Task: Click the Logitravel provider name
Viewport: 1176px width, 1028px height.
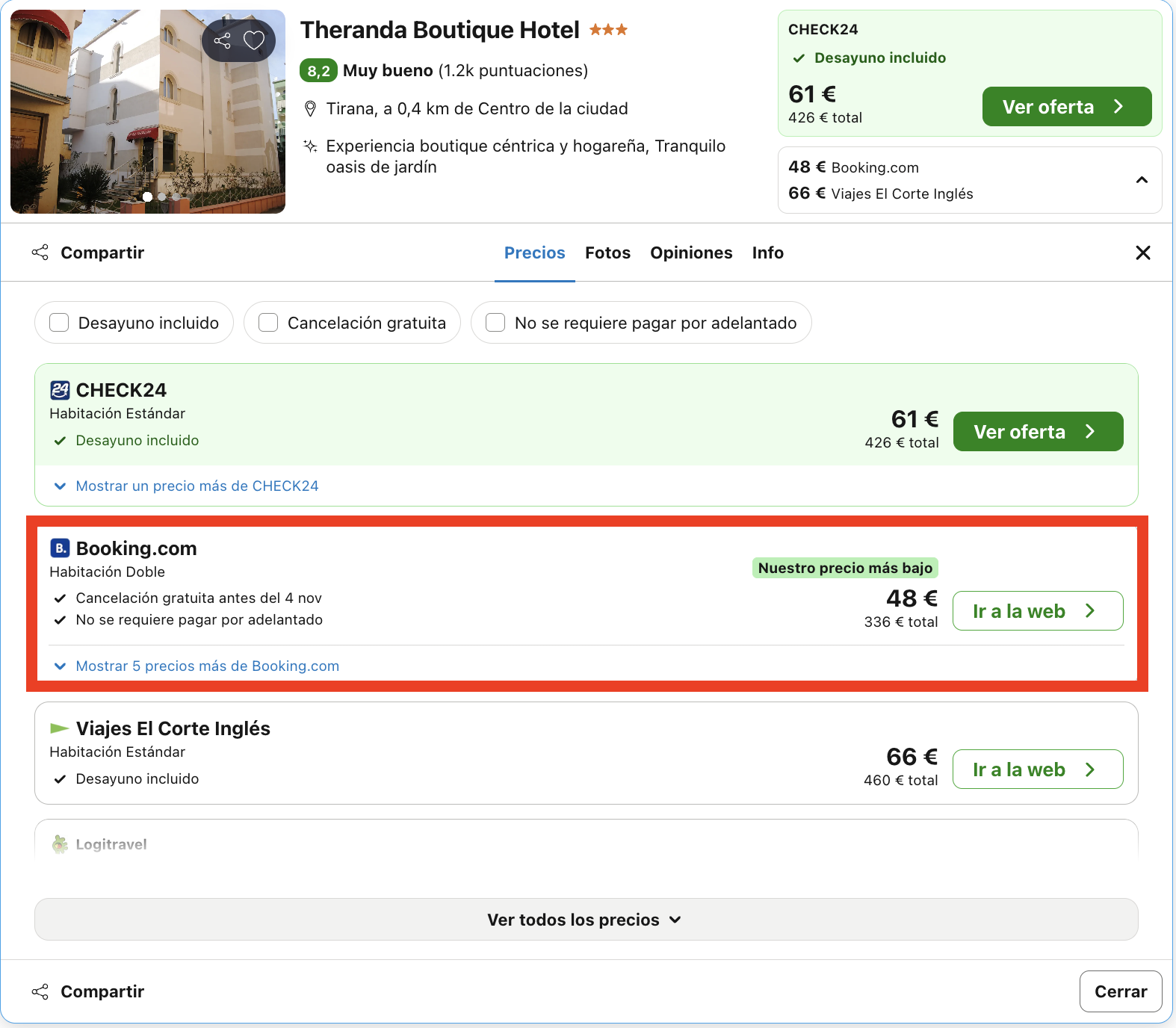Action: tap(111, 844)
